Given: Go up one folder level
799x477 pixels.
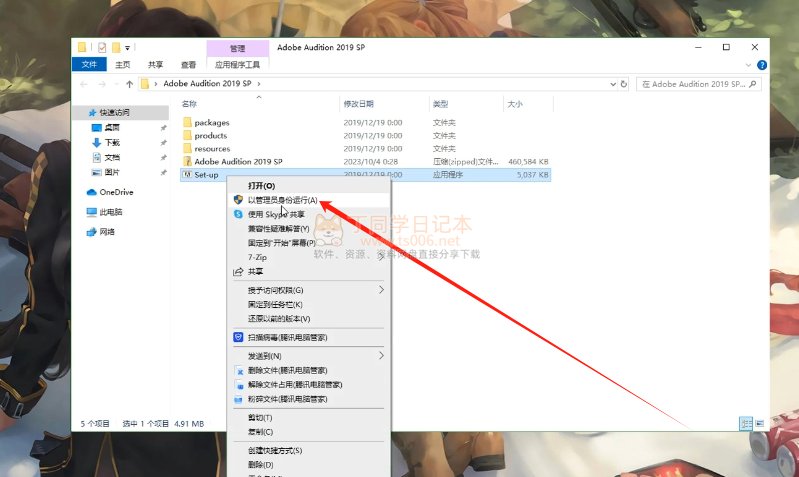Looking at the screenshot, I should point(129,84).
